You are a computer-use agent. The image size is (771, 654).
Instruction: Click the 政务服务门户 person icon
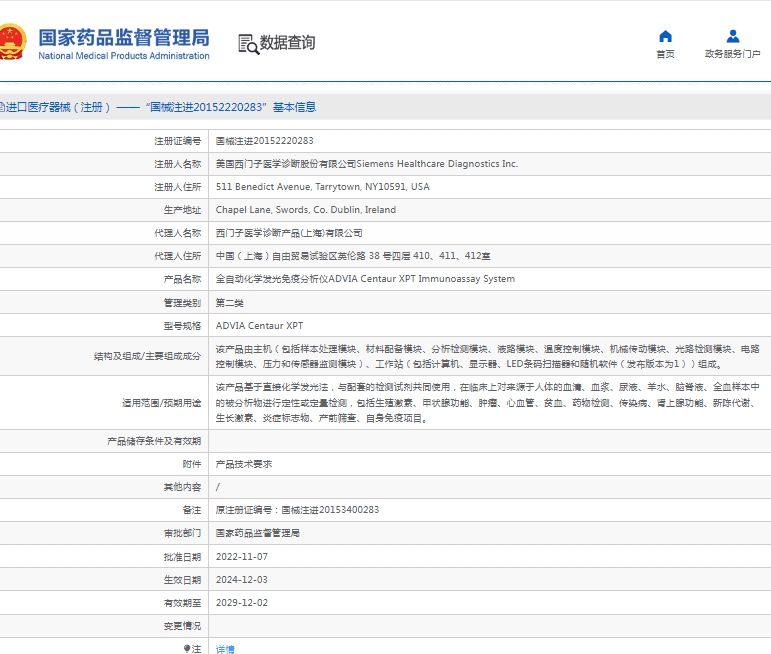point(732,36)
